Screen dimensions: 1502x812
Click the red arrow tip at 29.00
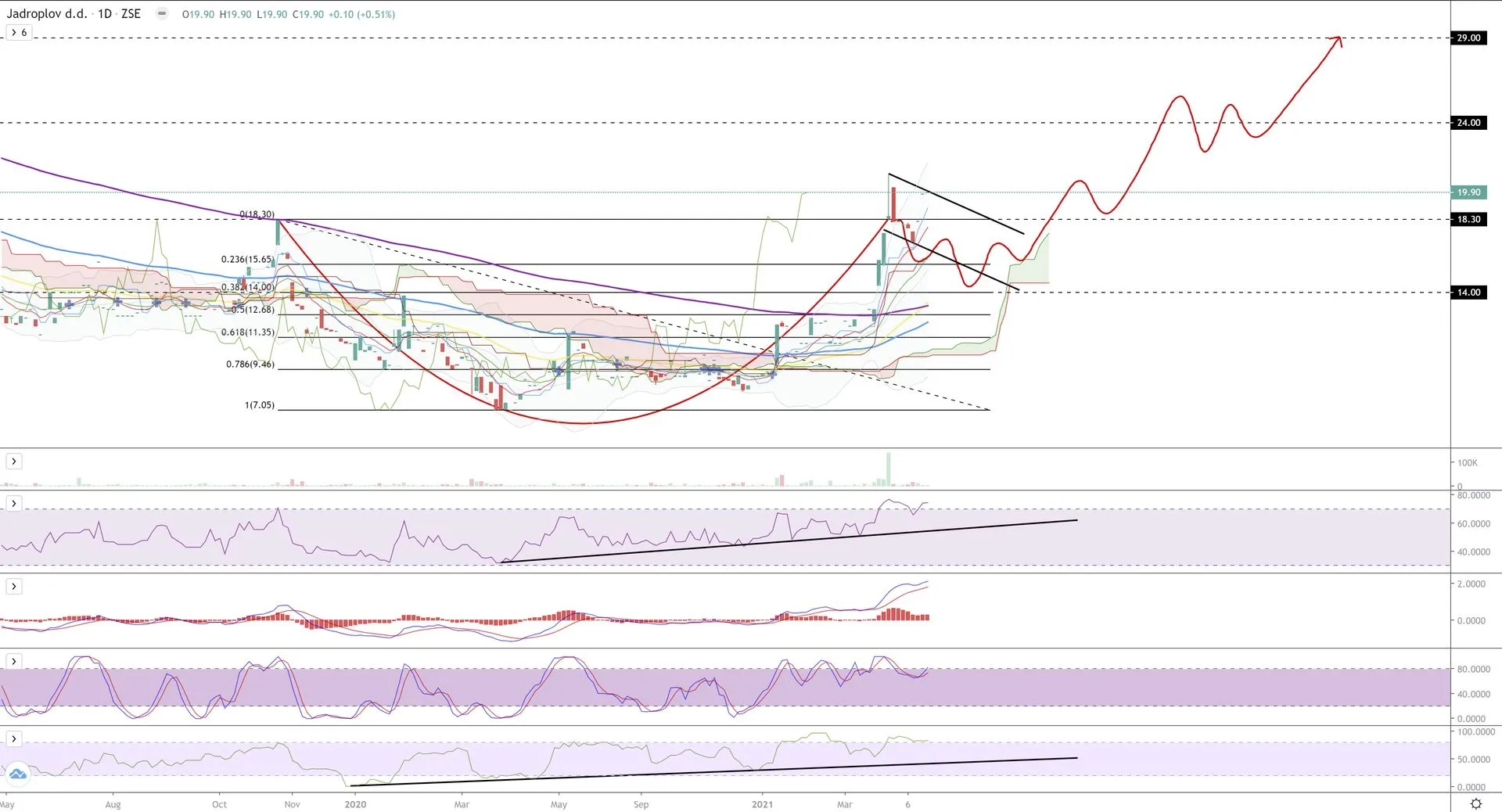[x=1339, y=38]
